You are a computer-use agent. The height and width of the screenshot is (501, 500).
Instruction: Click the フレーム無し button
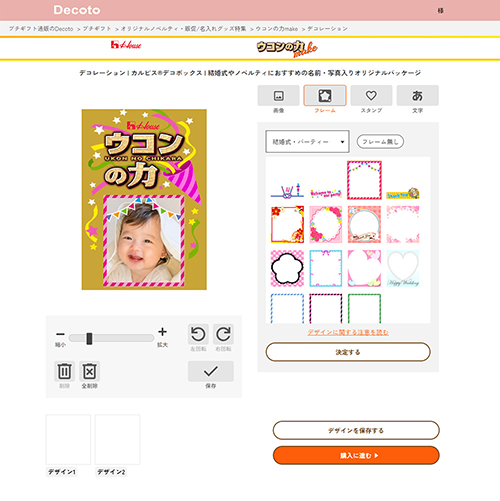(x=380, y=142)
